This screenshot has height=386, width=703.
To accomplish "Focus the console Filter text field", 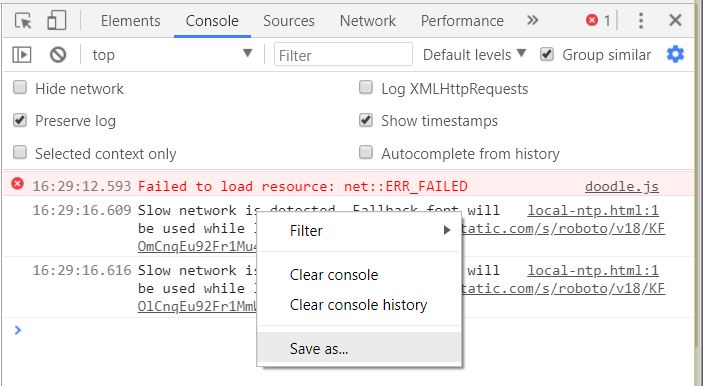I will coord(343,55).
